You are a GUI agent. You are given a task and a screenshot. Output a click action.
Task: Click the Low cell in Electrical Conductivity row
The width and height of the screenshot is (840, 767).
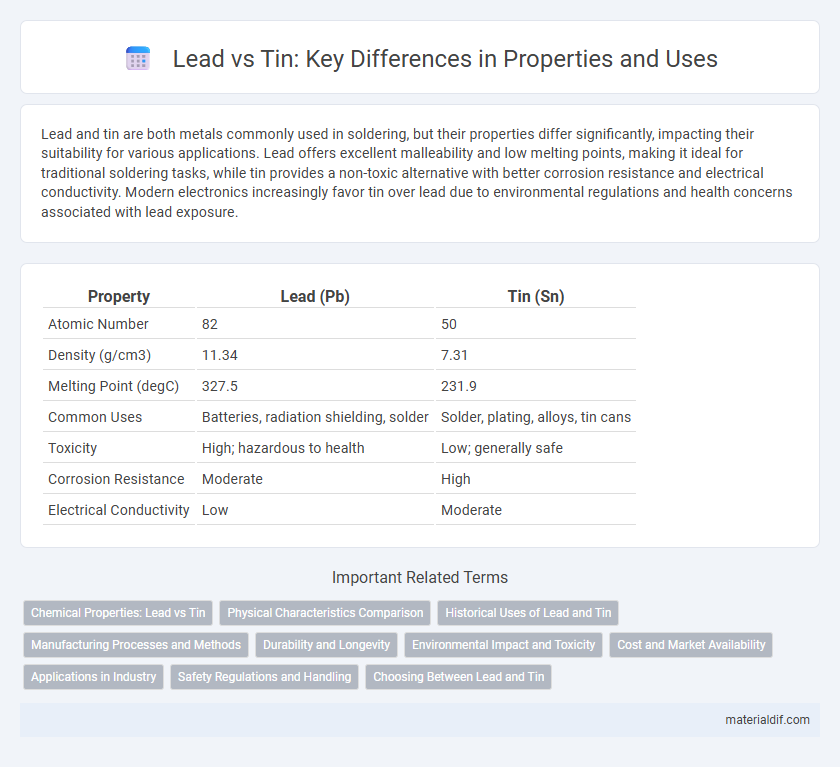315,510
